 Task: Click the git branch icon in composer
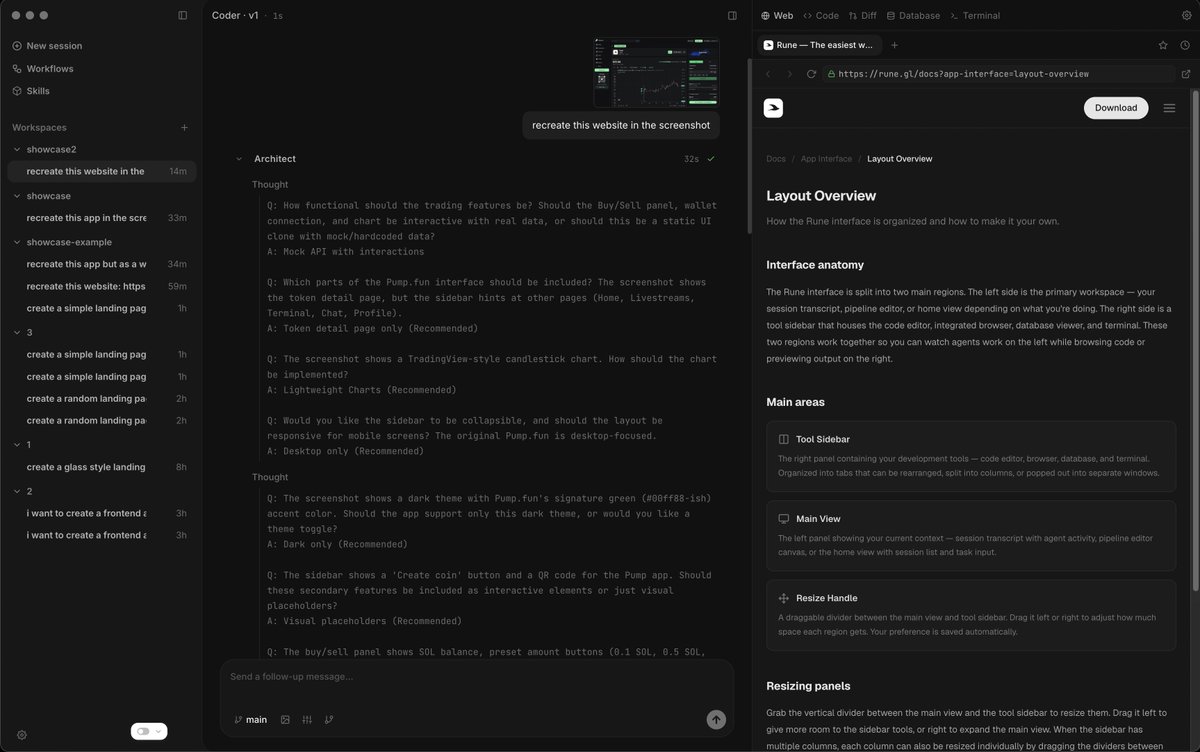point(329,720)
